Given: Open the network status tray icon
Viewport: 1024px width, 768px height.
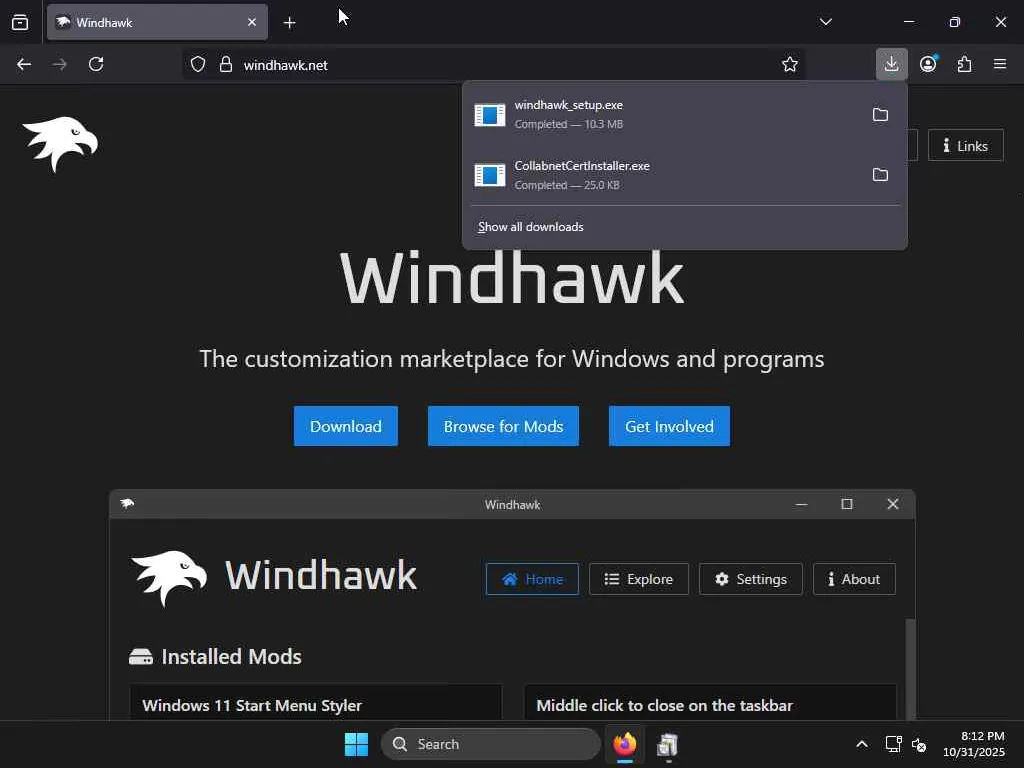Looking at the screenshot, I should coord(893,744).
